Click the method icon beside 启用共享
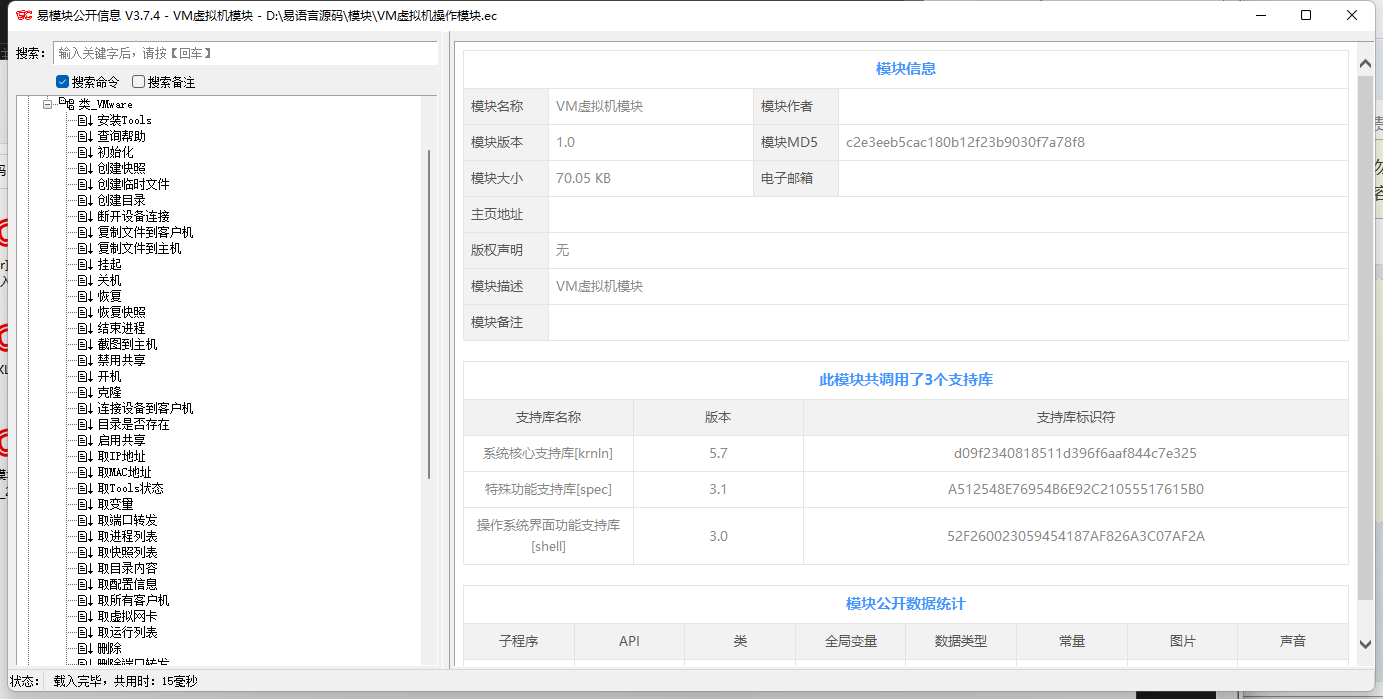1383x699 pixels. [x=85, y=440]
